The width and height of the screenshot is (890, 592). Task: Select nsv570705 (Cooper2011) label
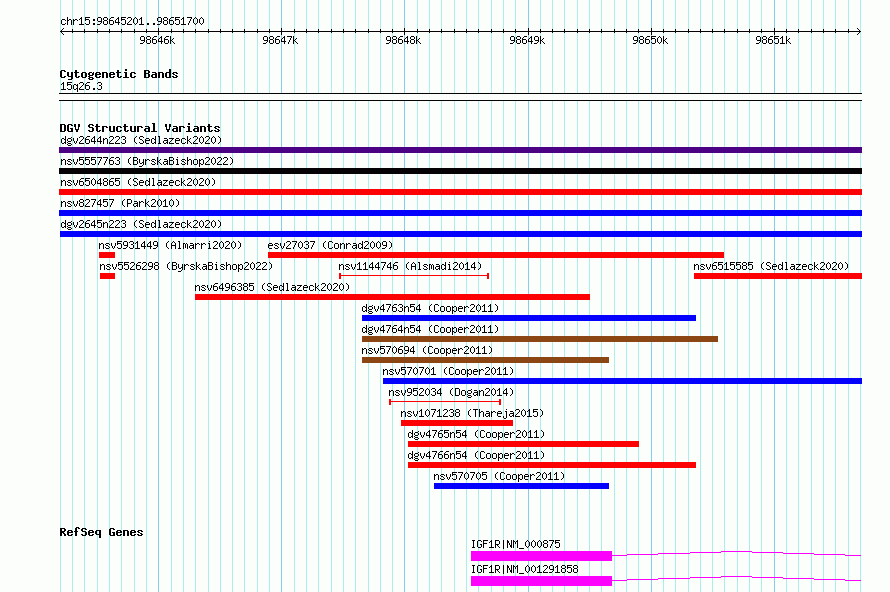pyautogui.click(x=499, y=476)
